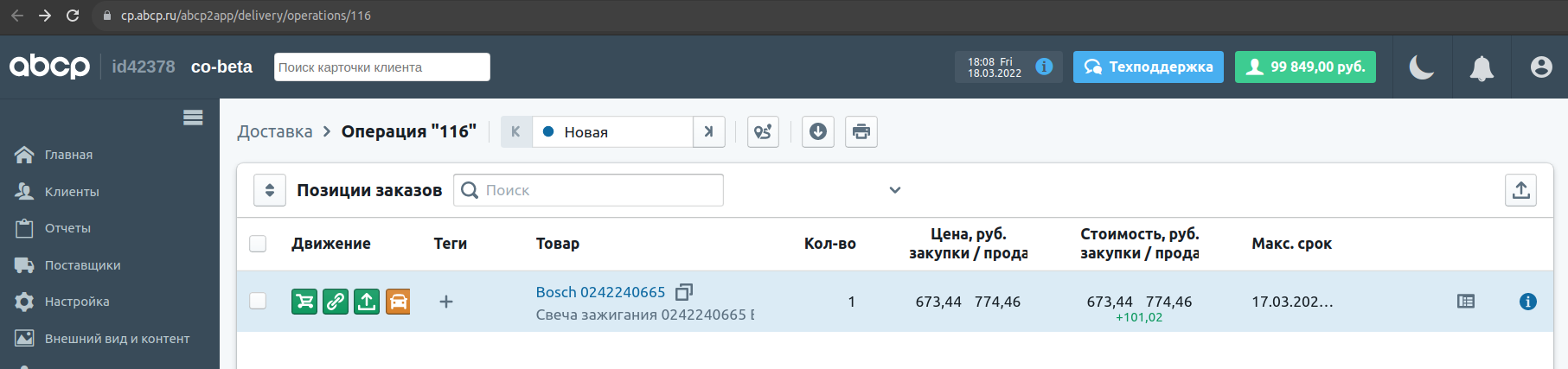This screenshot has width=1568, height=369.
Task: Expand the chevron next to positions search
Action: coord(895,190)
